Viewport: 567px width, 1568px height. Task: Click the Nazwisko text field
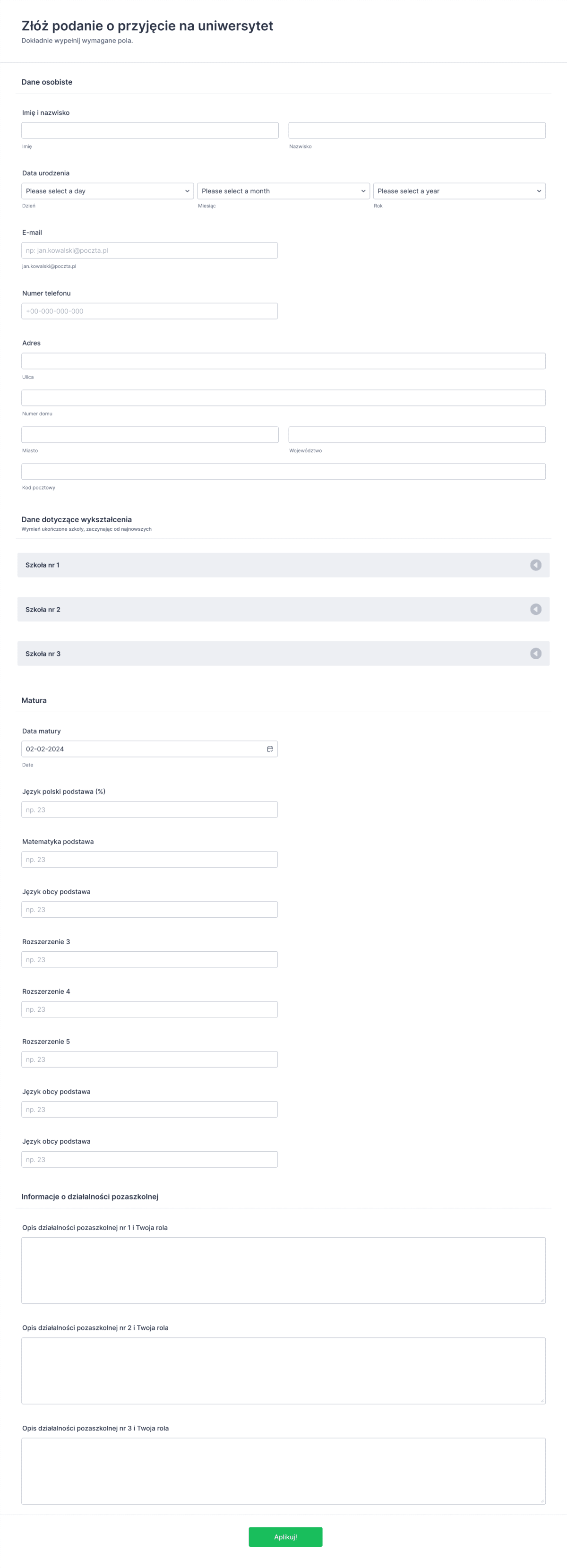(x=416, y=129)
